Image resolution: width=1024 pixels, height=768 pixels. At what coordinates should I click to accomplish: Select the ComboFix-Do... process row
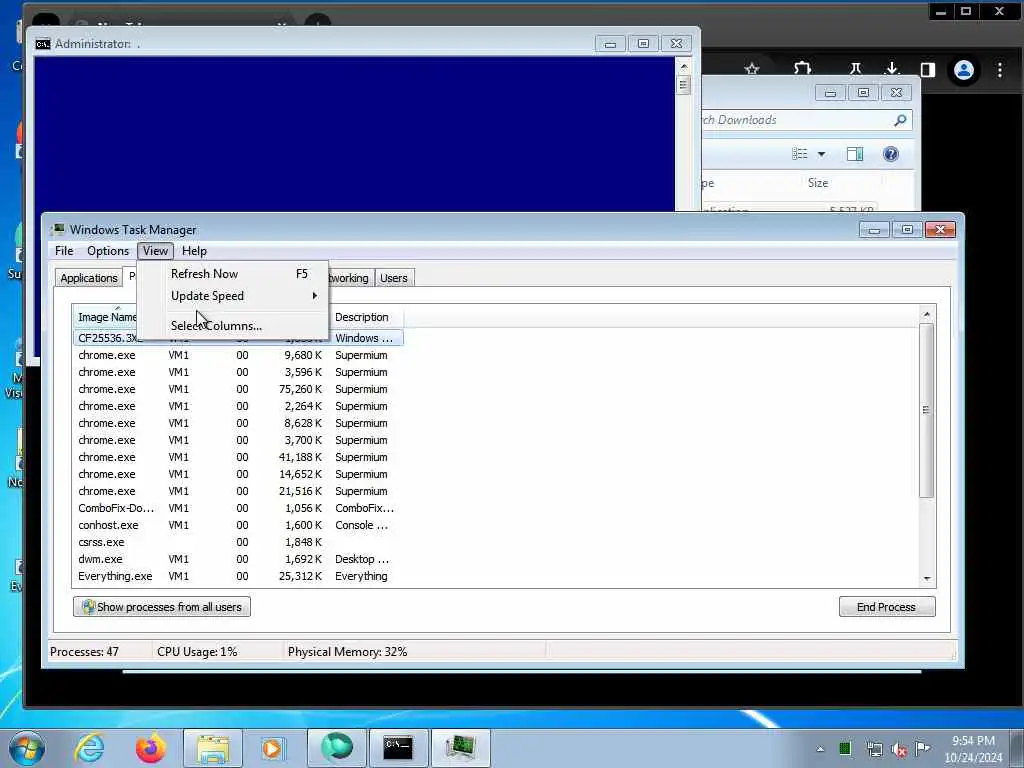click(238, 508)
